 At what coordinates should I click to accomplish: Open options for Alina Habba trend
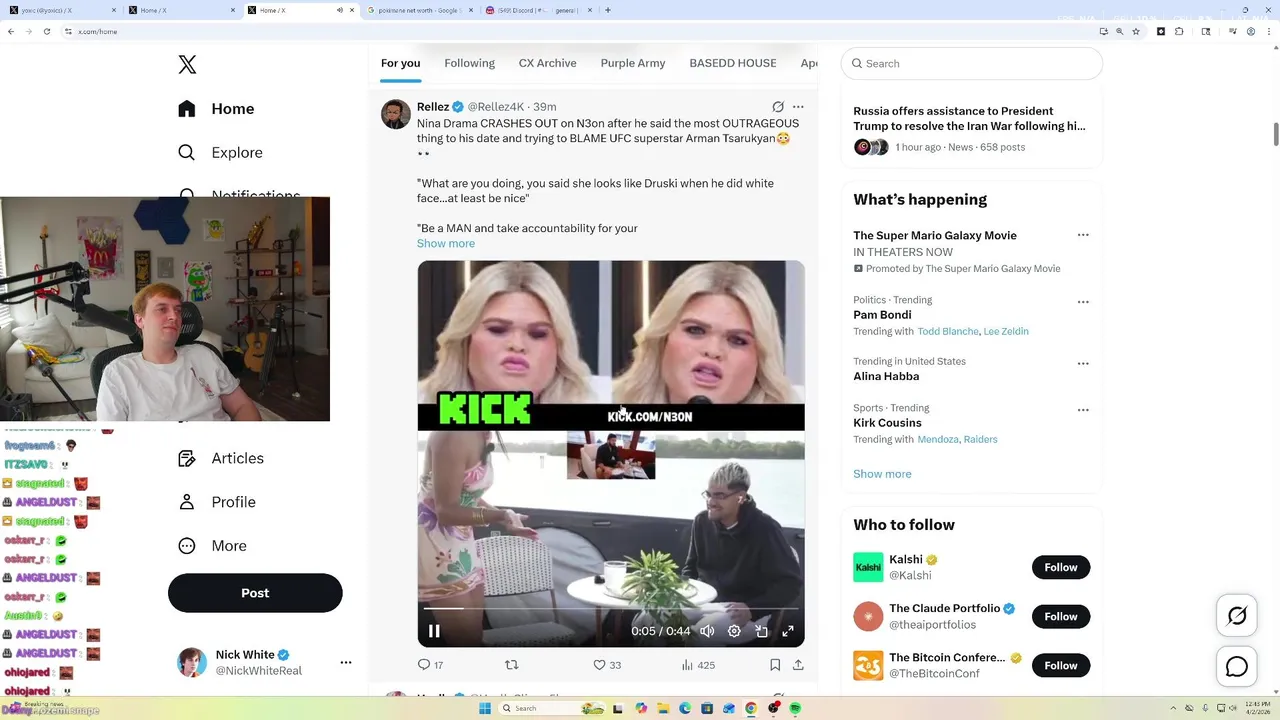1083,364
